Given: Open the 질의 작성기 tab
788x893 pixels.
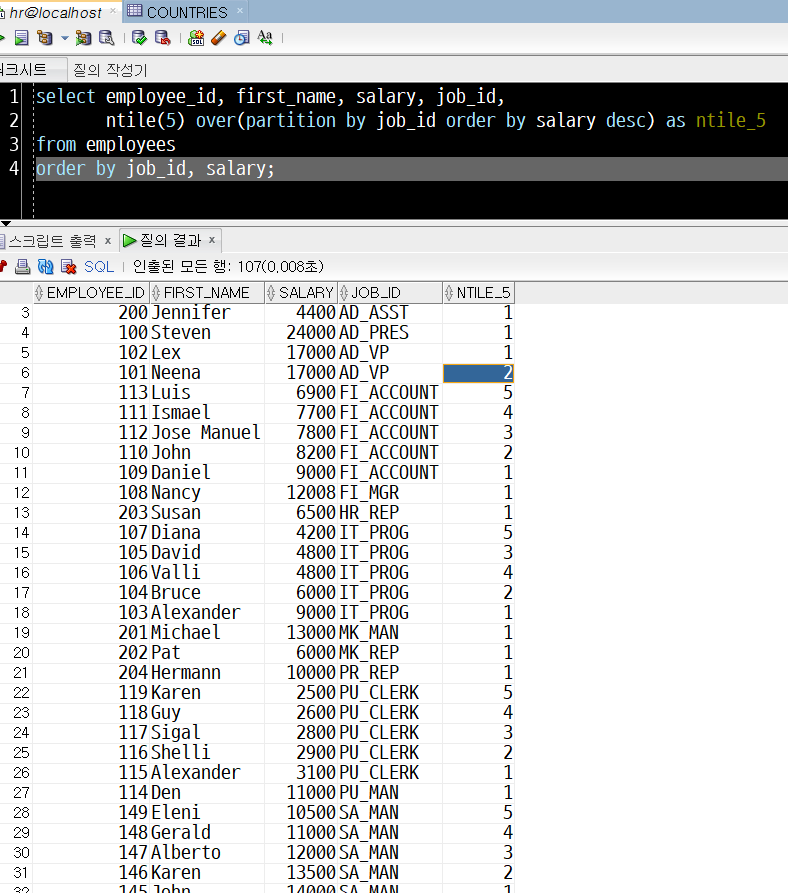Looking at the screenshot, I should click(110, 70).
